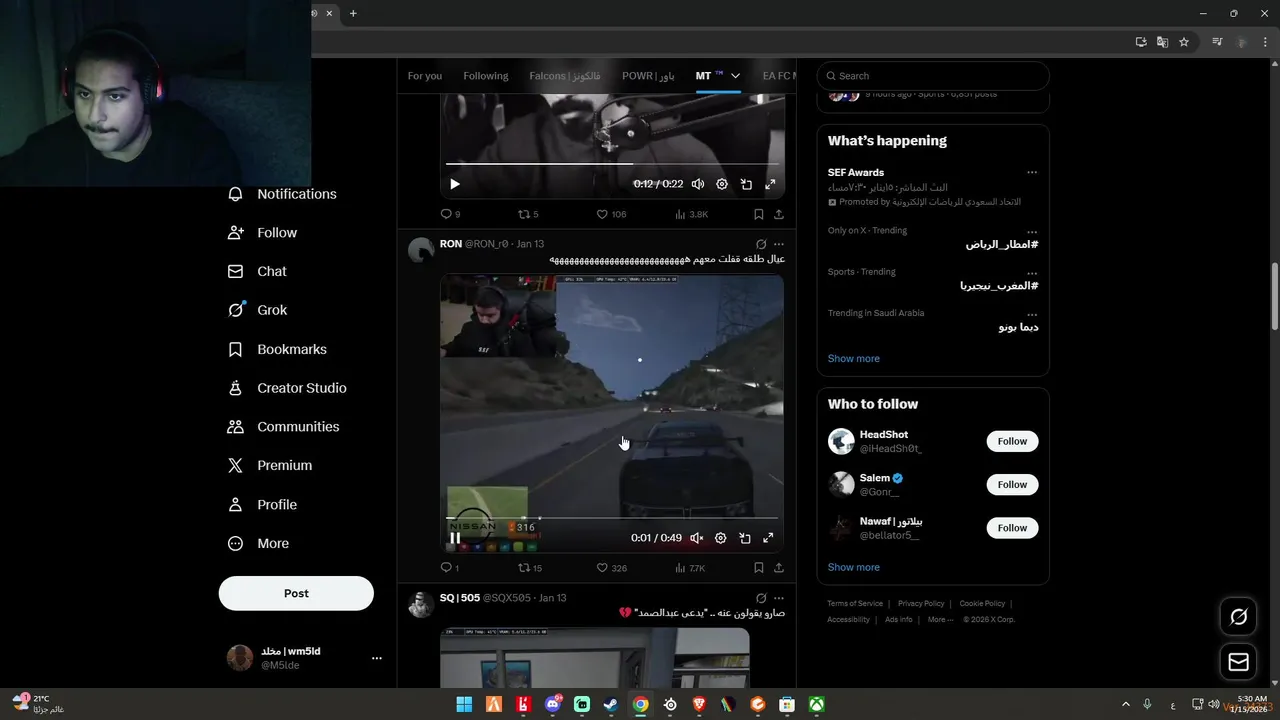Viewport: 1280px width, 720px height.
Task: Switch to the Falcons timeline tab
Action: [565, 76]
